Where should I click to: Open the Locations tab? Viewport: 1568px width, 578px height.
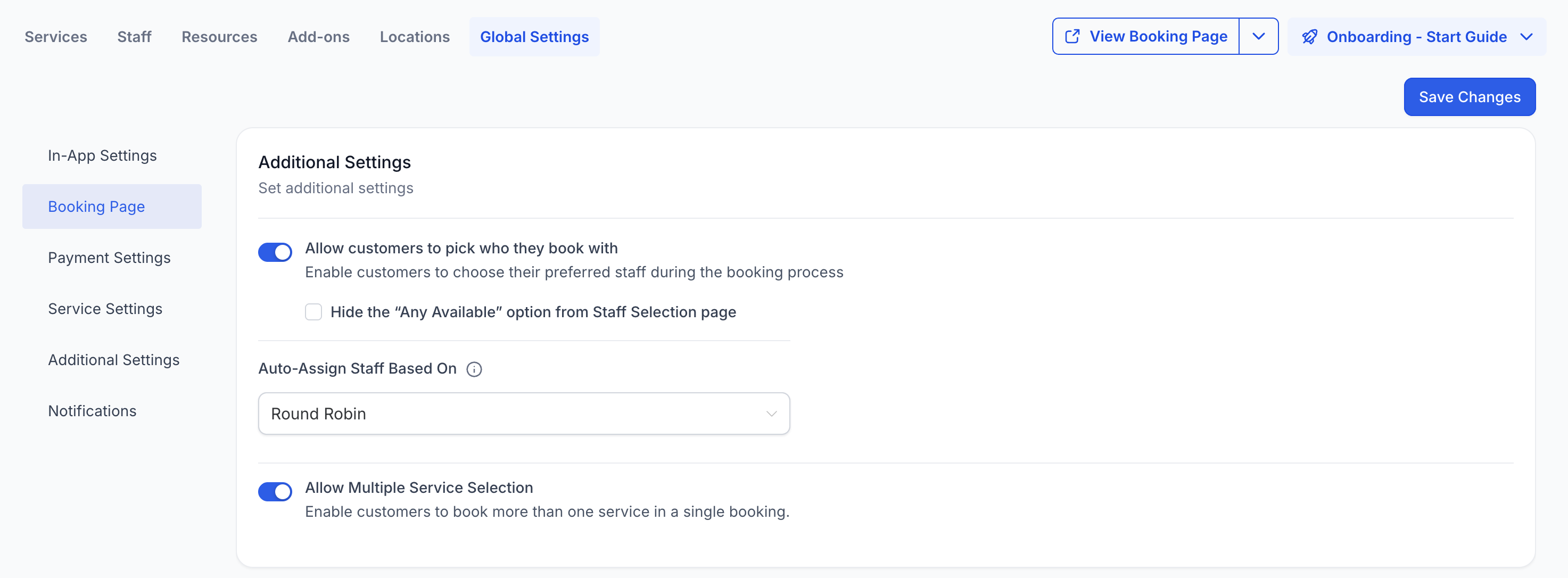[x=415, y=37]
